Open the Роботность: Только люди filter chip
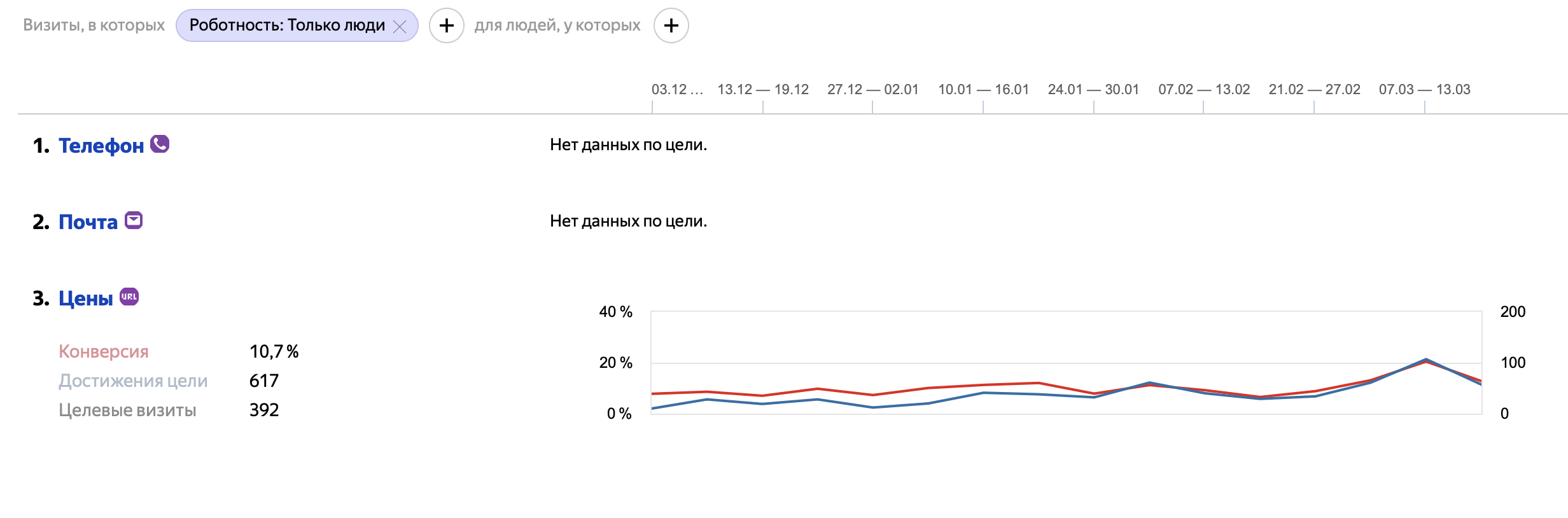The image size is (1568, 518). point(287,25)
